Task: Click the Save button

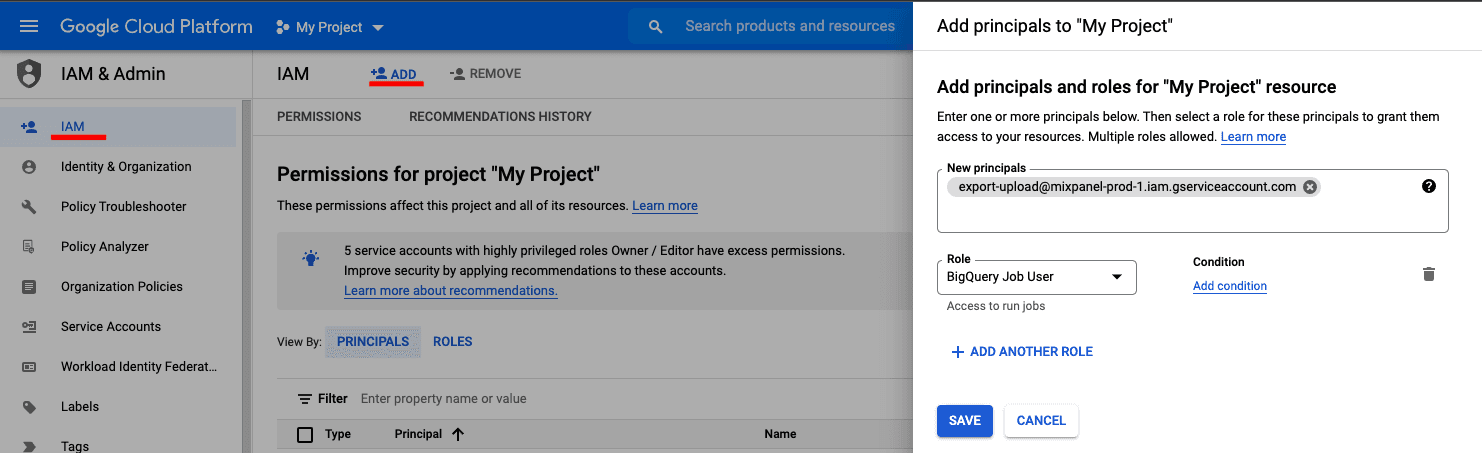Action: pos(964,421)
